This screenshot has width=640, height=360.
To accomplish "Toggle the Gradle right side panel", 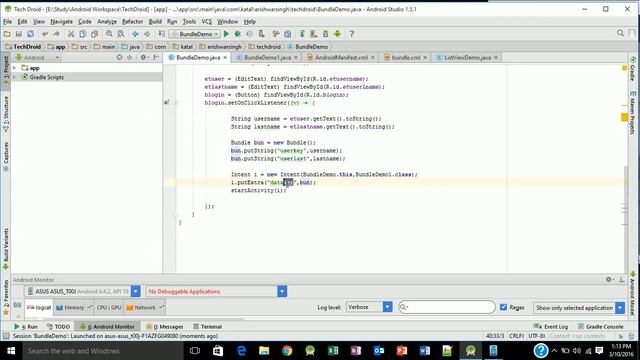I will pos(632,69).
